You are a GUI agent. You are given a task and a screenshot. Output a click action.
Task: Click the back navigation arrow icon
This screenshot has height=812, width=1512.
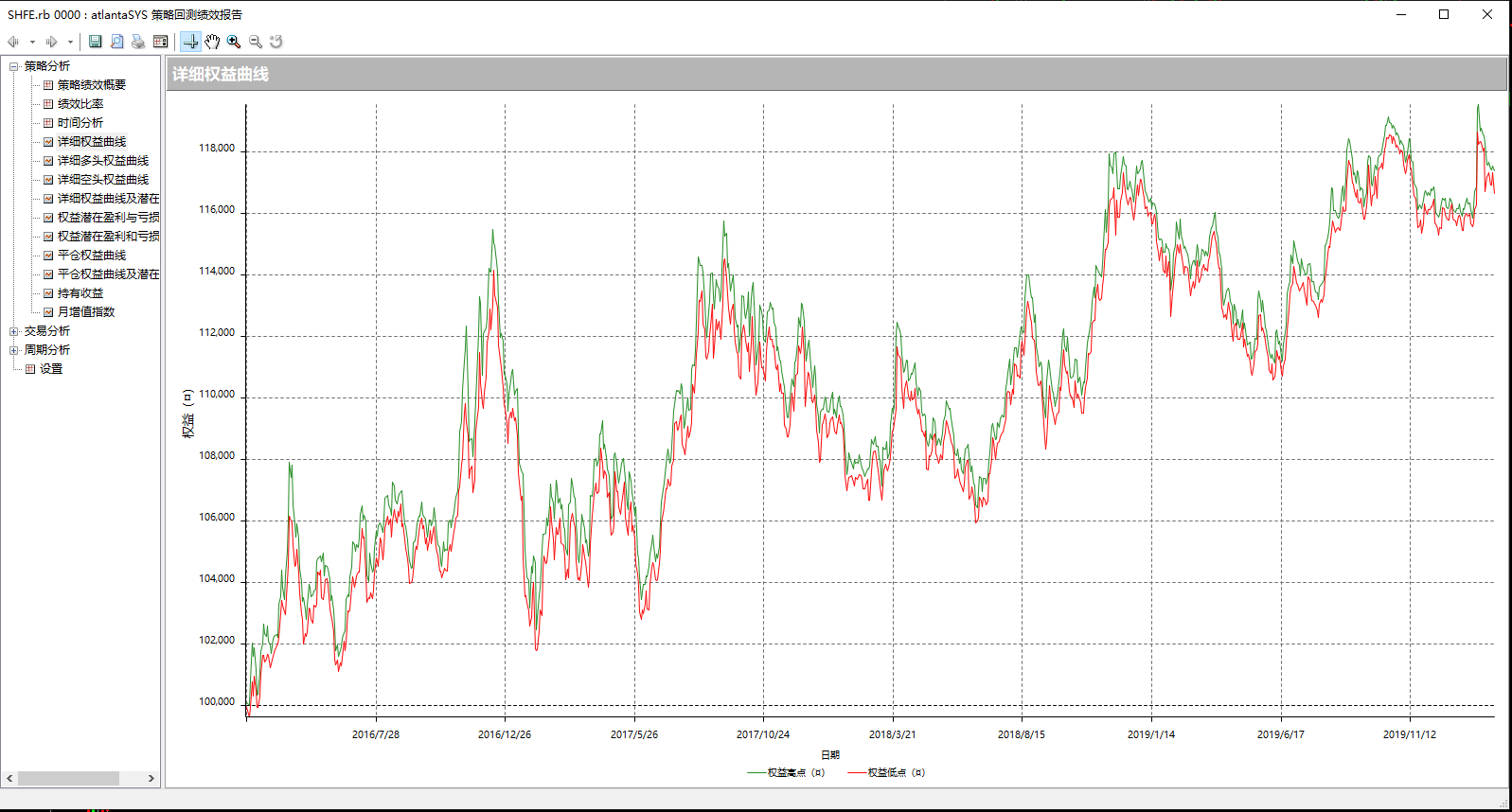[x=13, y=42]
